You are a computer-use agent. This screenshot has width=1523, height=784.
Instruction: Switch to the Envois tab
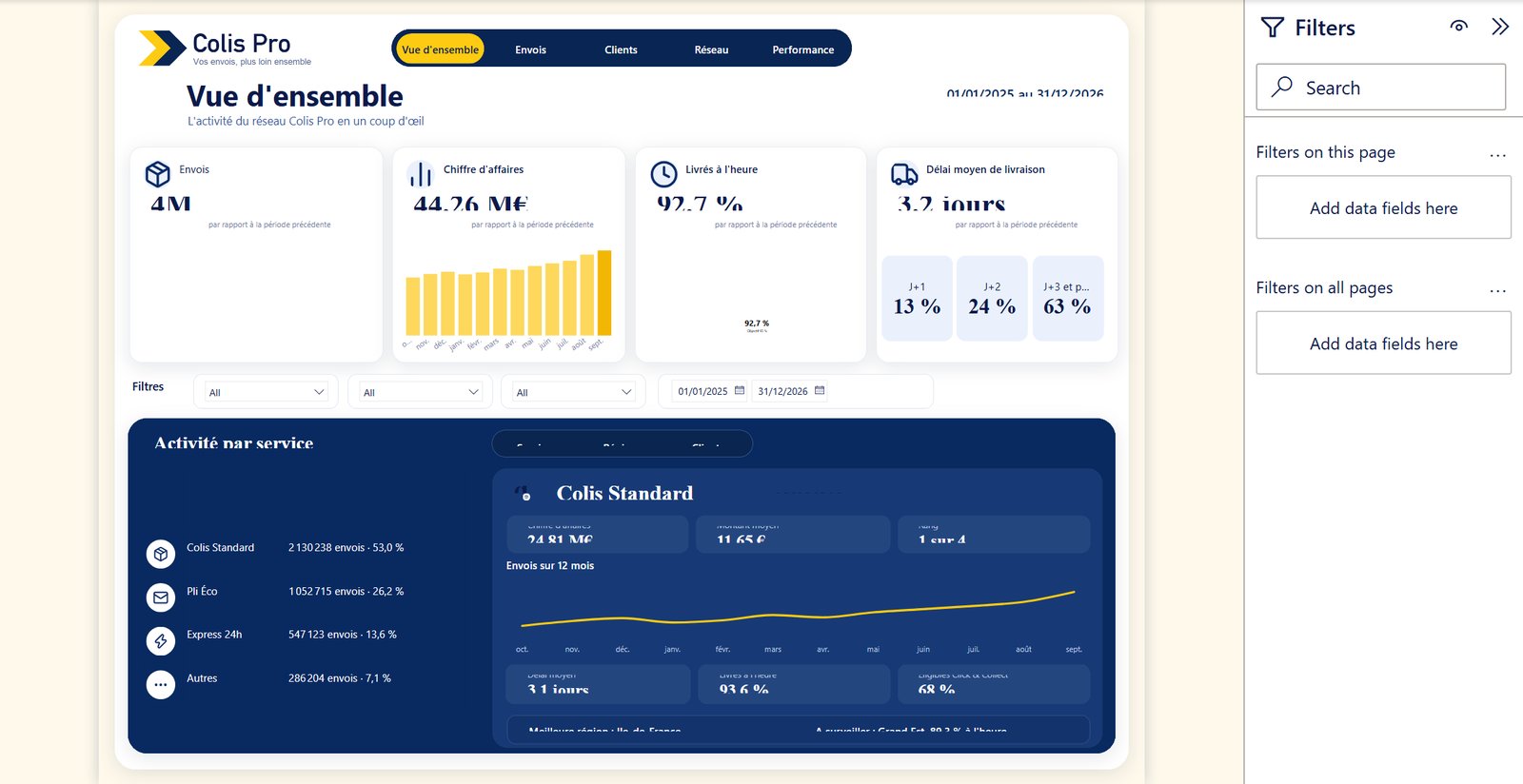tap(530, 49)
